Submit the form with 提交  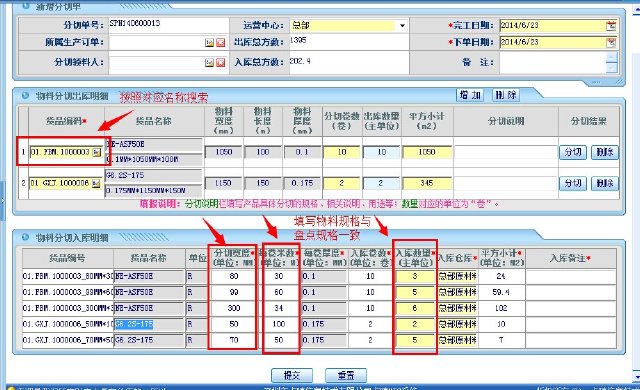pos(292,375)
